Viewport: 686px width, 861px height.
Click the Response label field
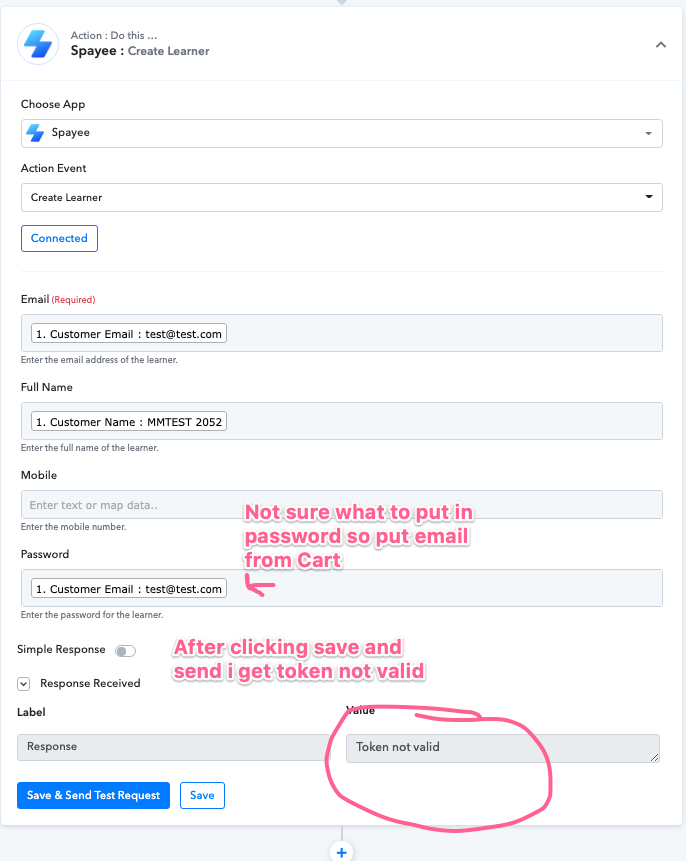pos(174,747)
